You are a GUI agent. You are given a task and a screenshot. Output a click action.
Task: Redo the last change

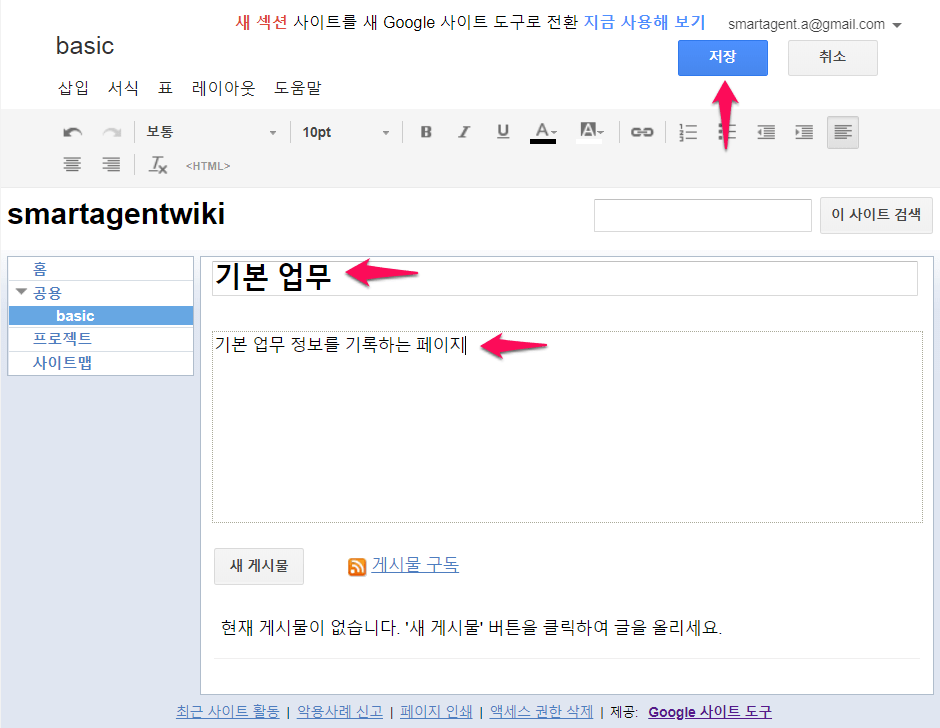pos(110,131)
